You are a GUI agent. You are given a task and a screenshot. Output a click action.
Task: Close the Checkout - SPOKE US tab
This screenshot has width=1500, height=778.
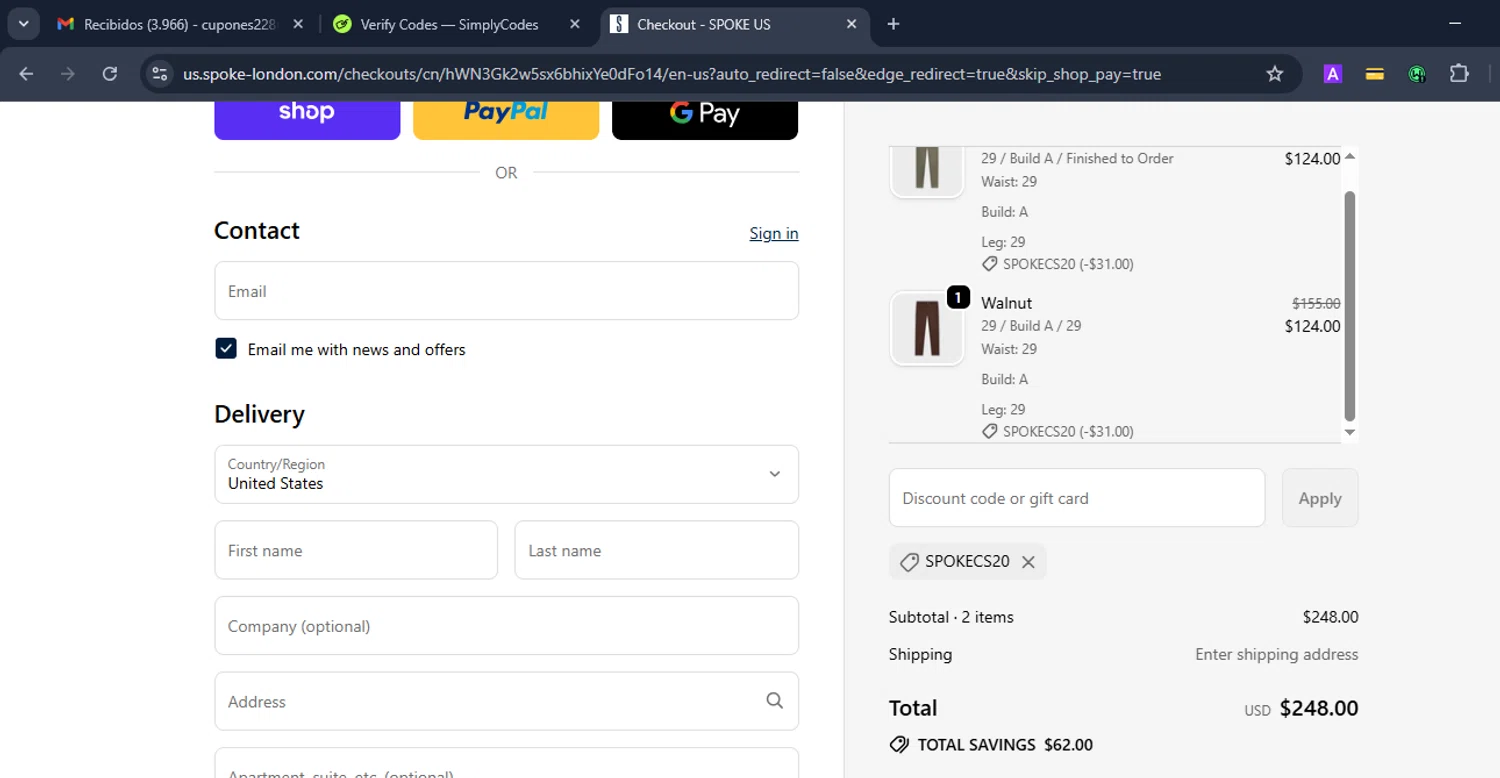coord(851,24)
